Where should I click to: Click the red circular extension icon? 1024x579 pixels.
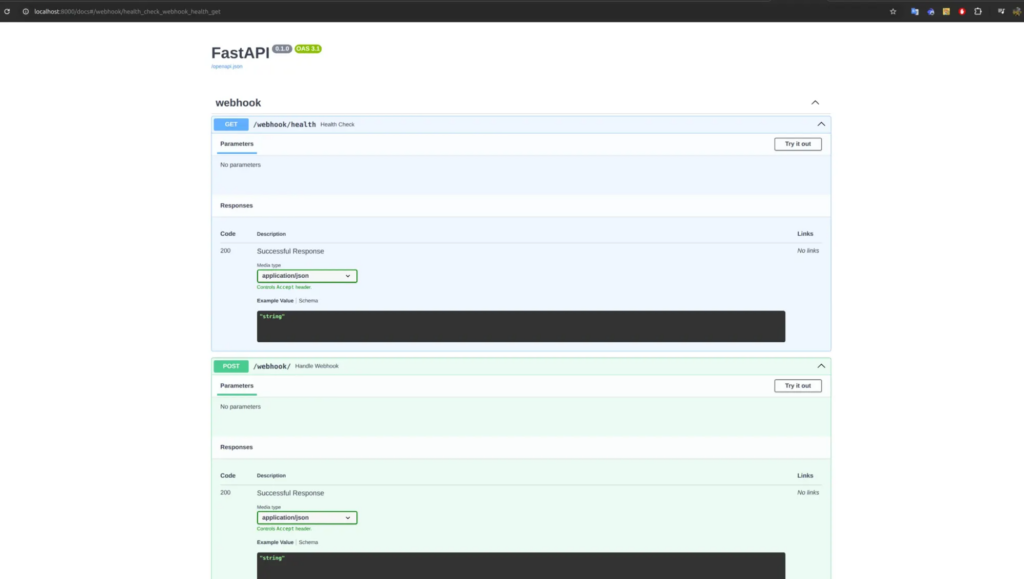[x=962, y=11]
